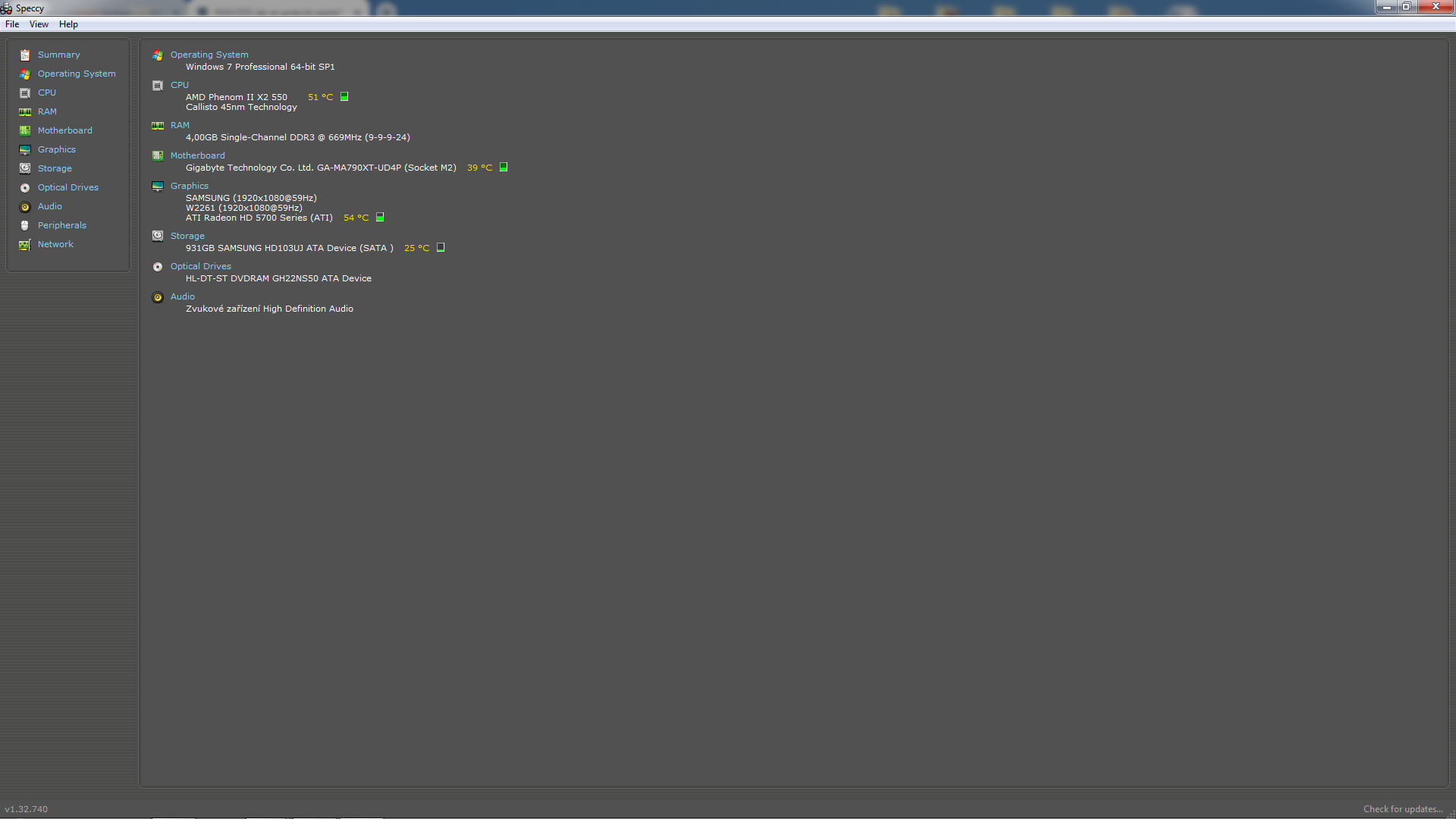
Task: Click the Motherboard temperature green indicator icon
Action: pos(504,167)
